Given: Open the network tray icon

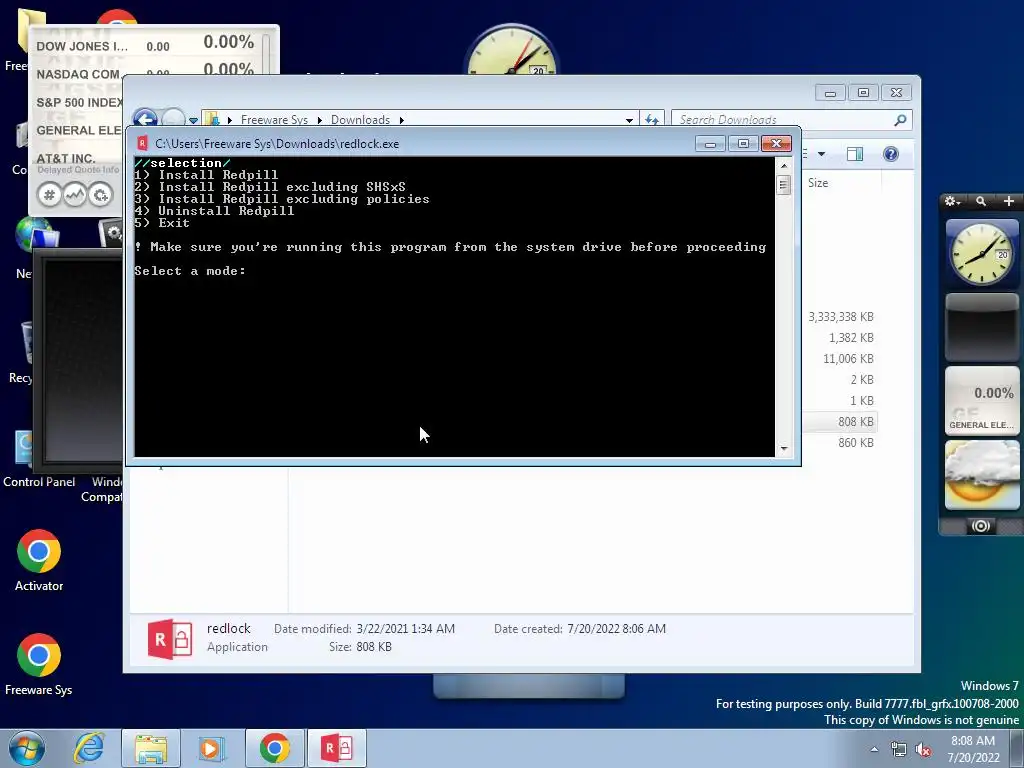Looking at the screenshot, I should coord(899,750).
